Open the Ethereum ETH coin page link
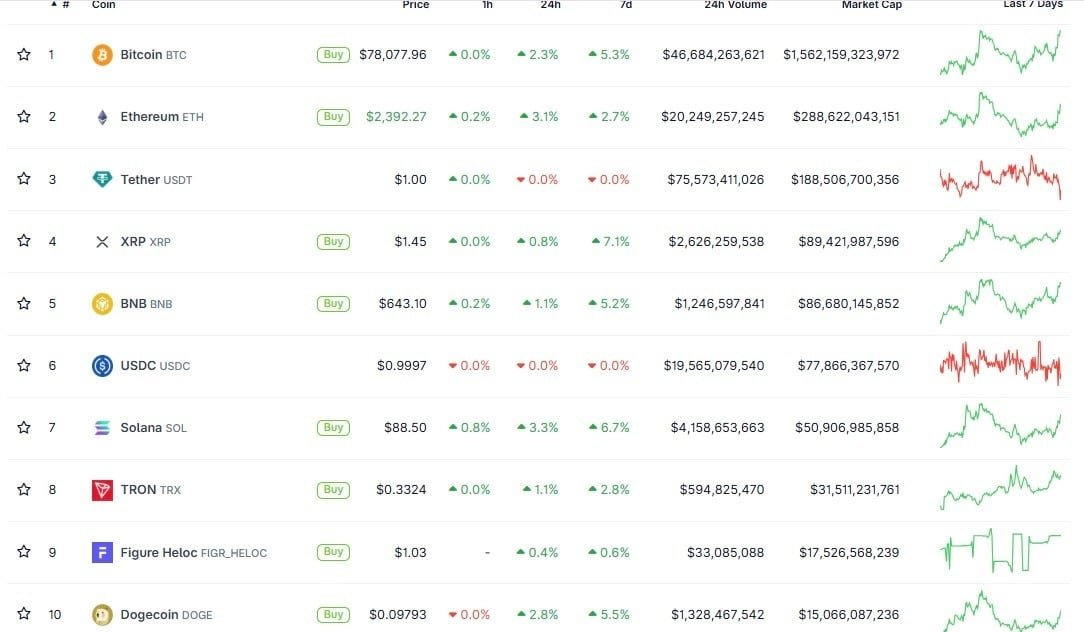 point(160,116)
